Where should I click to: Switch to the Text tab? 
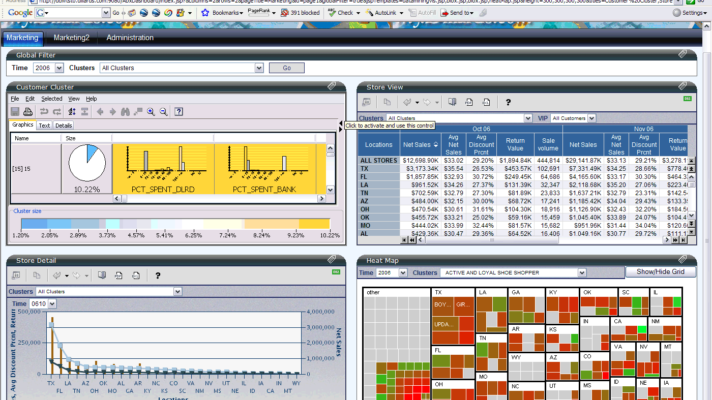[x=44, y=125]
